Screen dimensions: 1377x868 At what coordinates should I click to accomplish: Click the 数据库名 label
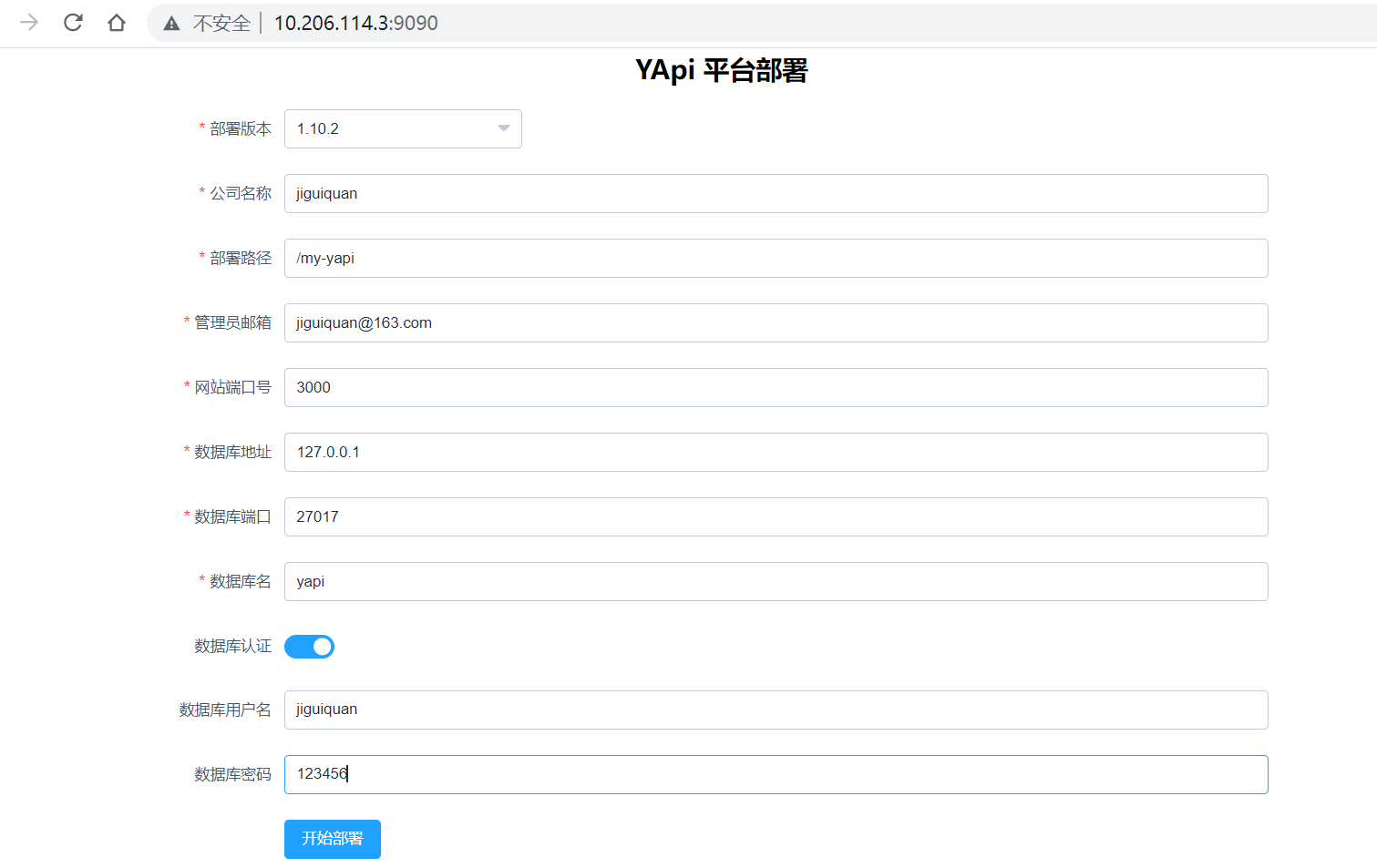click(x=241, y=581)
